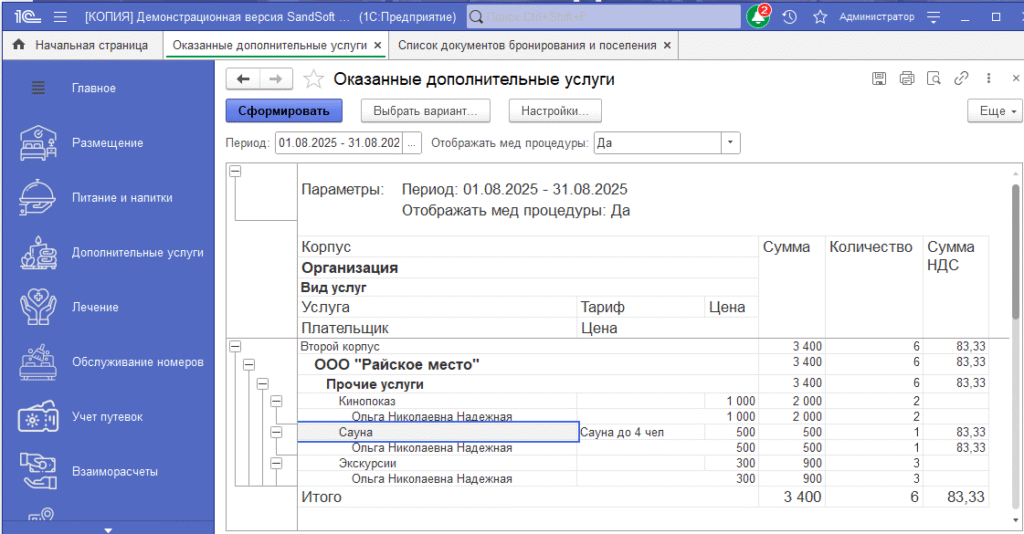The height and width of the screenshot is (534, 1024).
Task: Switch to Список документов бронирования и поселения tab
Action: 527,45
